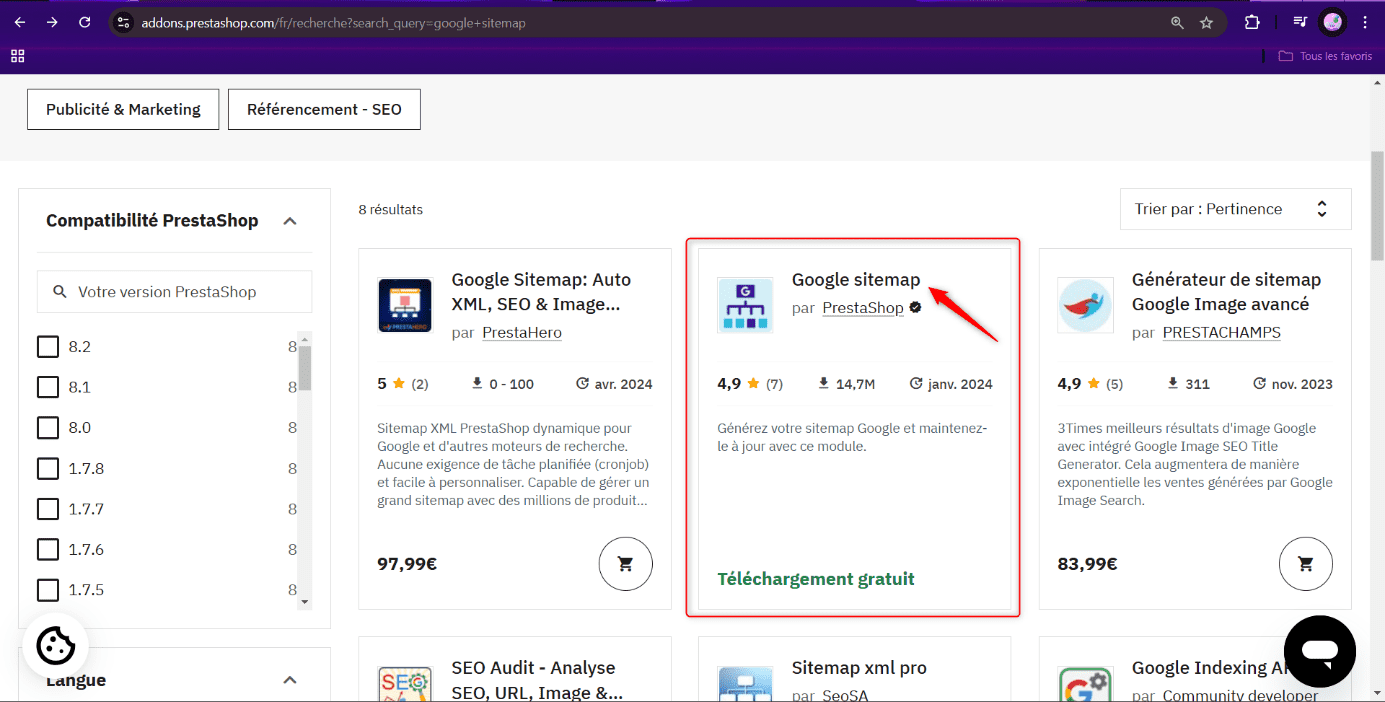The image size is (1385, 702).
Task: Open the Google sitemap module by PrestaShop
Action: point(856,280)
